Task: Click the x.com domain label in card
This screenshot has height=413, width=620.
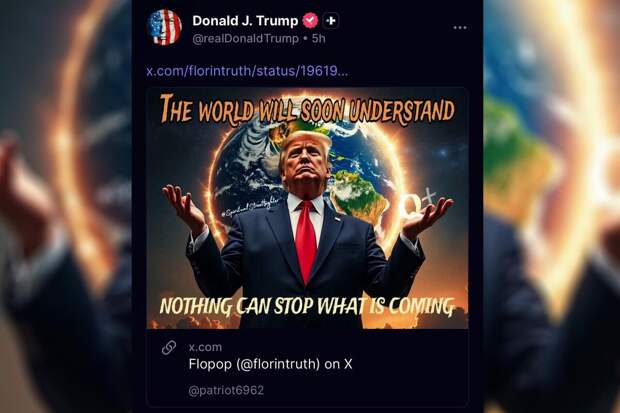Action: 205,347
